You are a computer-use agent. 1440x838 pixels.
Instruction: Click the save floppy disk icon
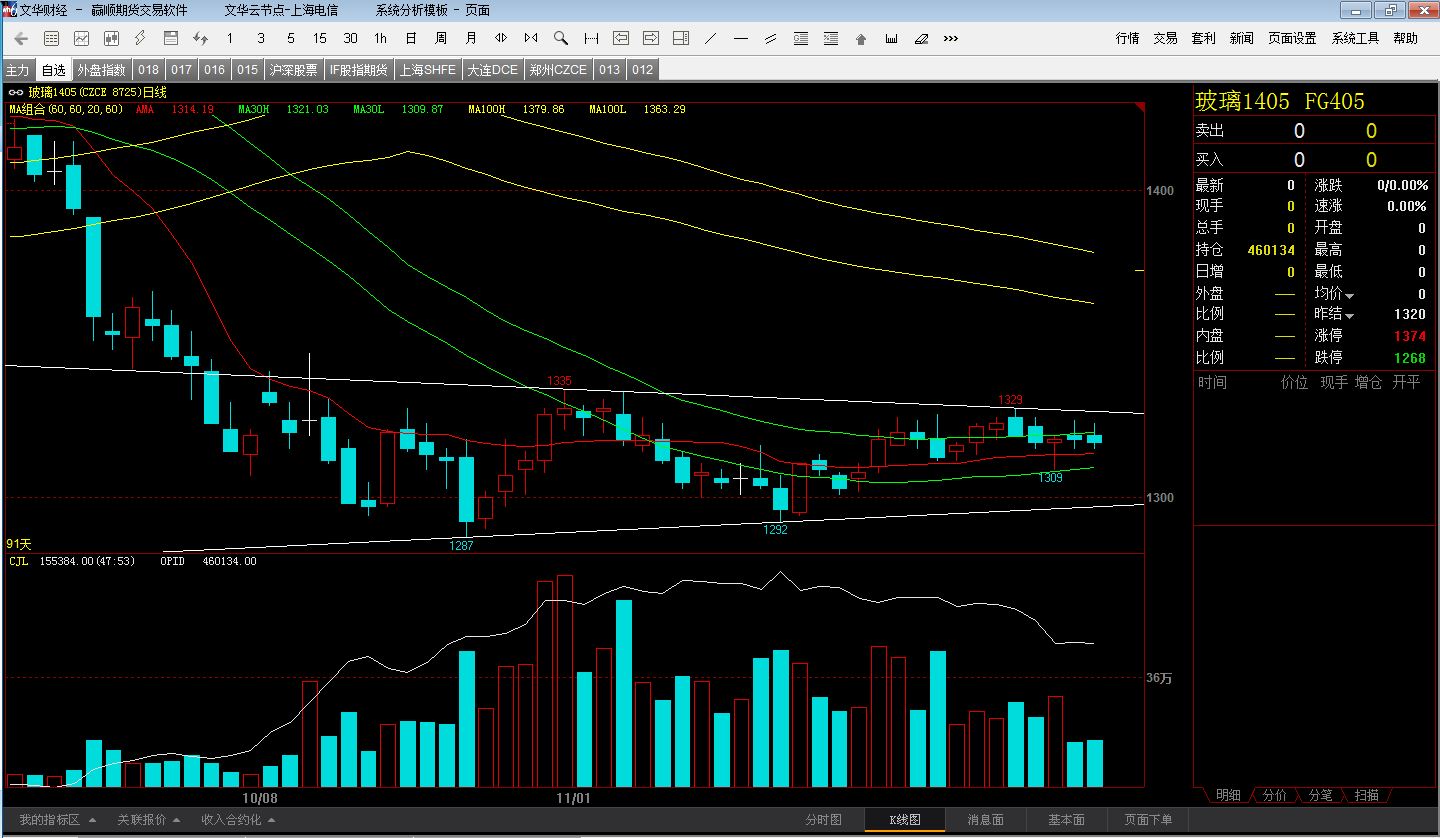171,38
